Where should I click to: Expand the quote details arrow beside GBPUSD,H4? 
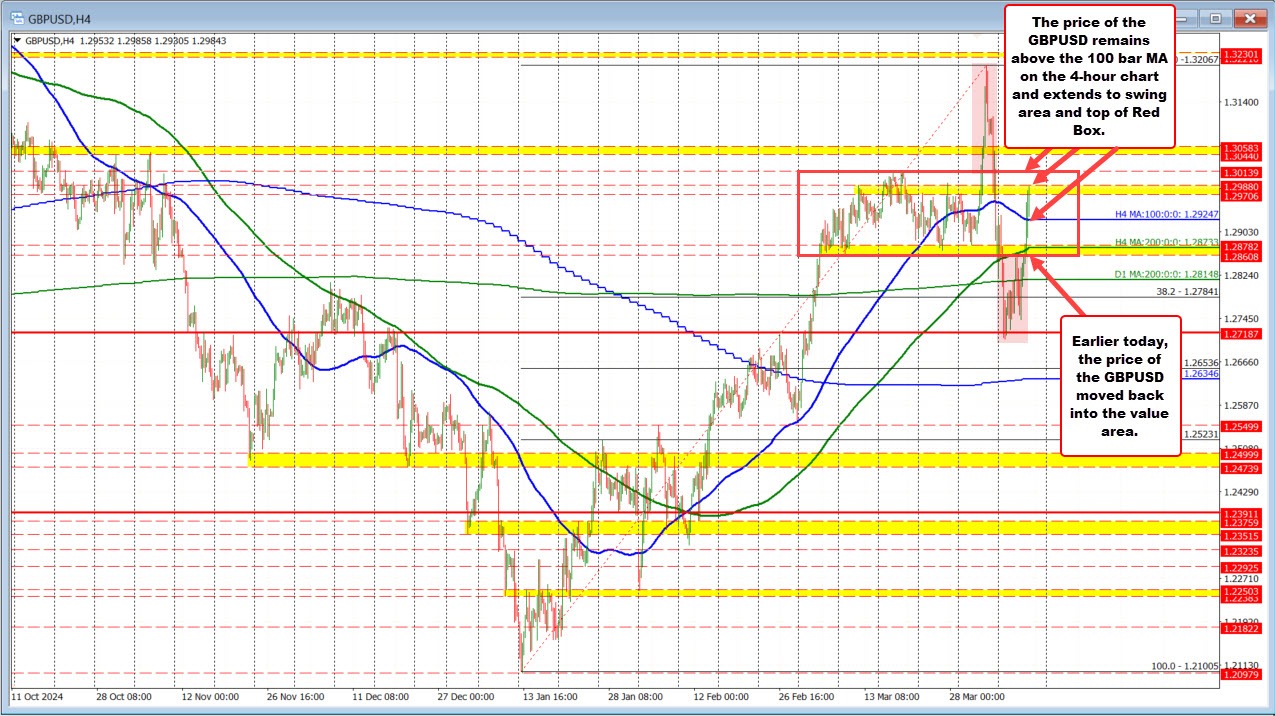tap(20, 42)
